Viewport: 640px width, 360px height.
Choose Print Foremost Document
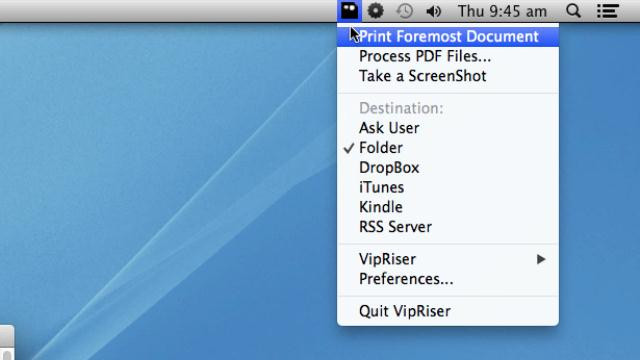[x=448, y=36]
